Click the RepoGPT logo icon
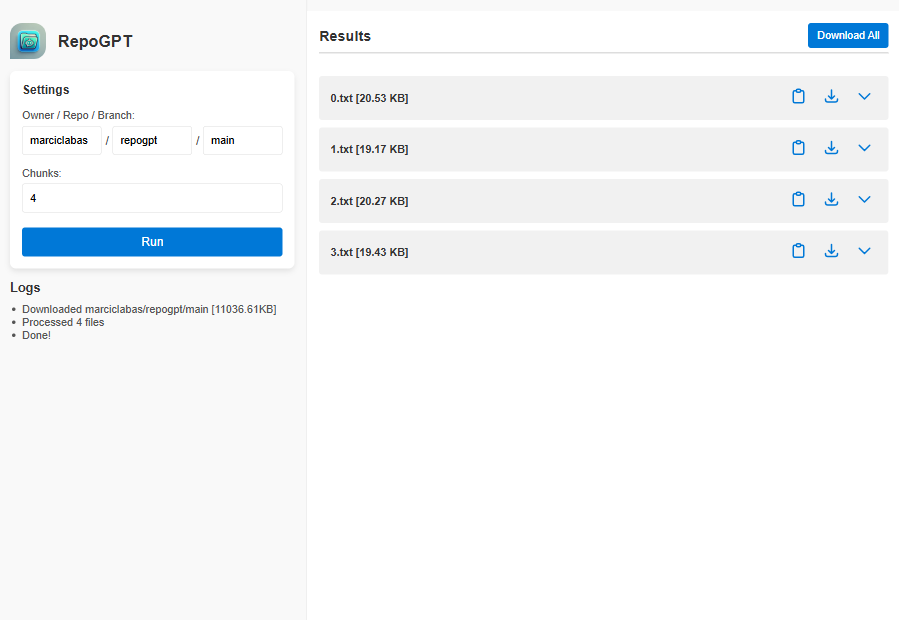The height and width of the screenshot is (620, 899). pos(27,40)
